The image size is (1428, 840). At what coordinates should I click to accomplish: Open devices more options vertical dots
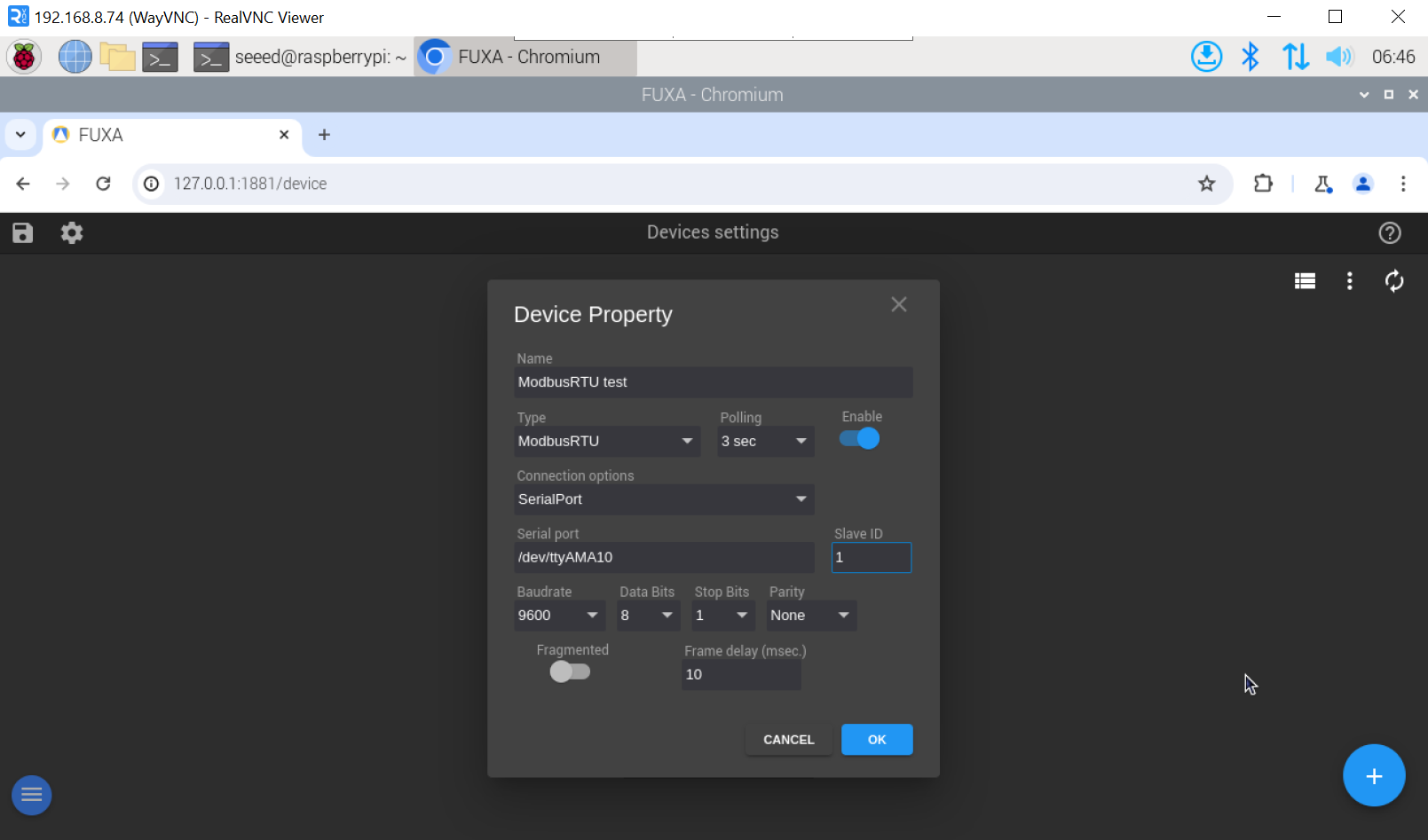pos(1350,281)
